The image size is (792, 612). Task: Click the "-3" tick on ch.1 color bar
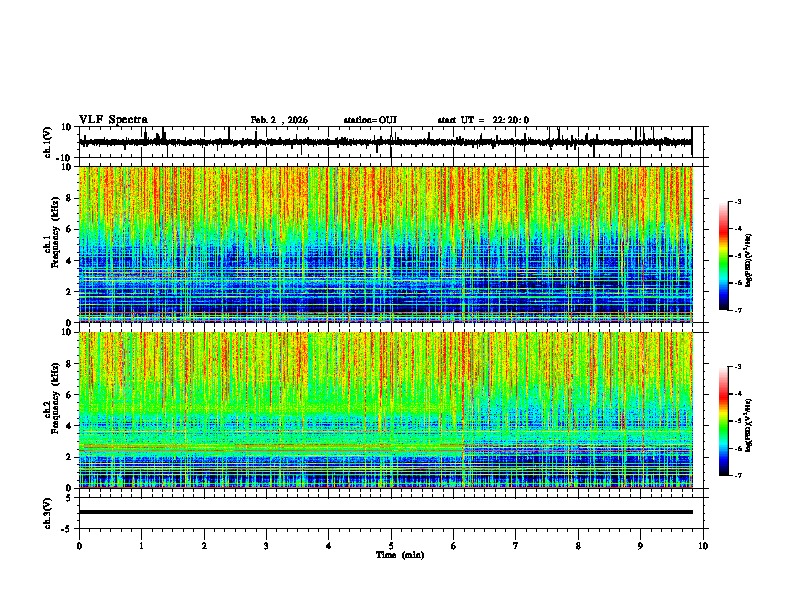coord(738,201)
